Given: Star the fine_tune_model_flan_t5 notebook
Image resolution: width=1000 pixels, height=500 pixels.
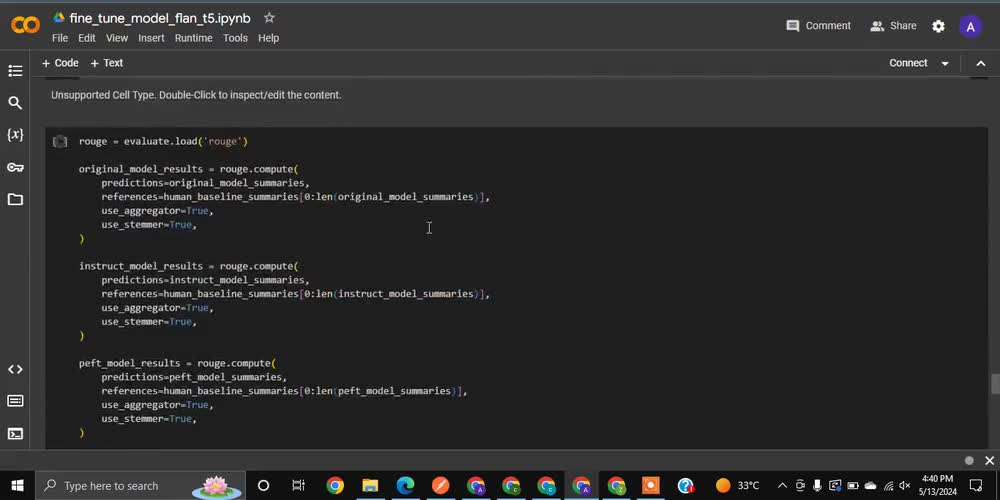Looking at the screenshot, I should 269,18.
